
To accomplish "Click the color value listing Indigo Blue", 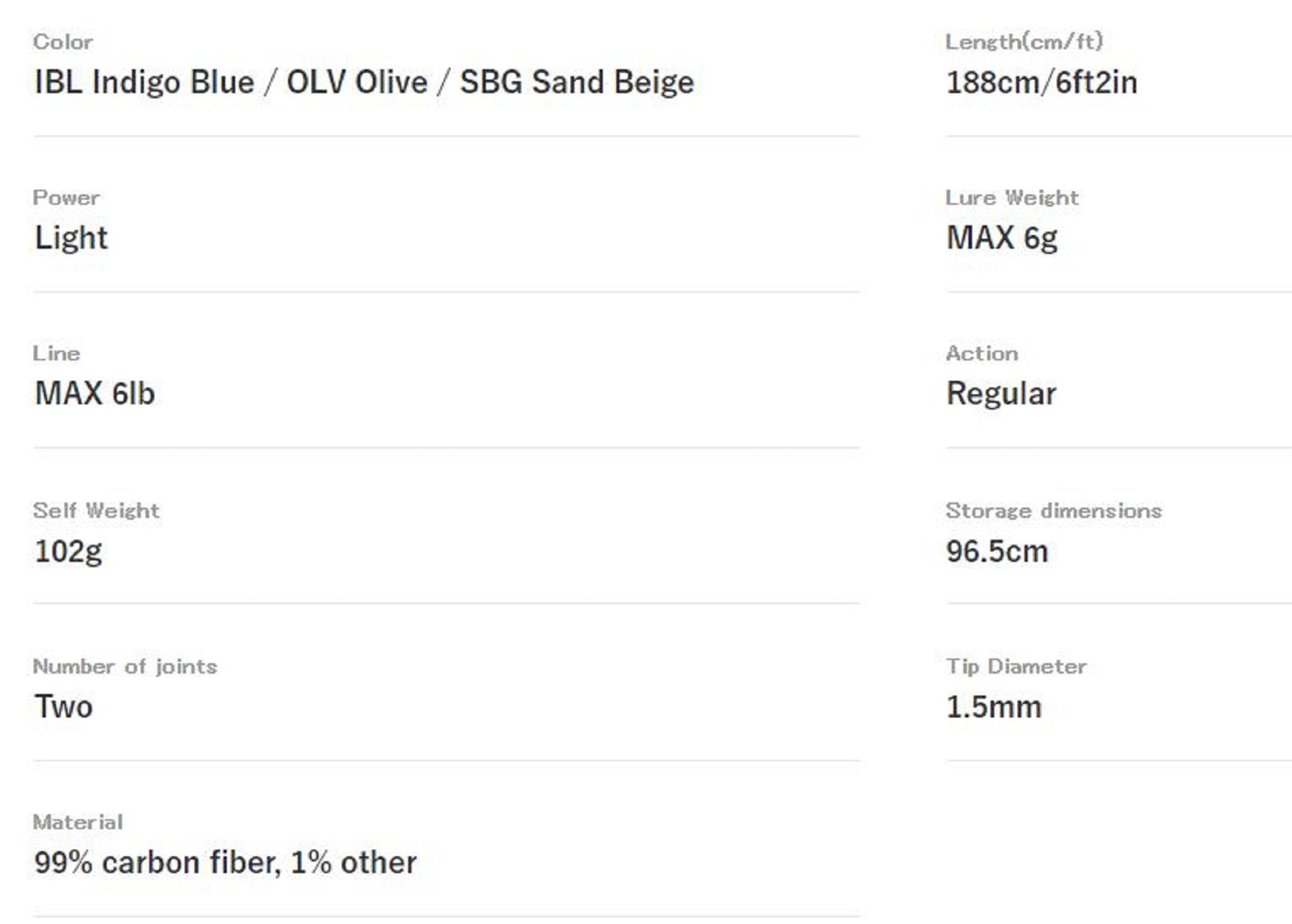I will pos(364,83).
